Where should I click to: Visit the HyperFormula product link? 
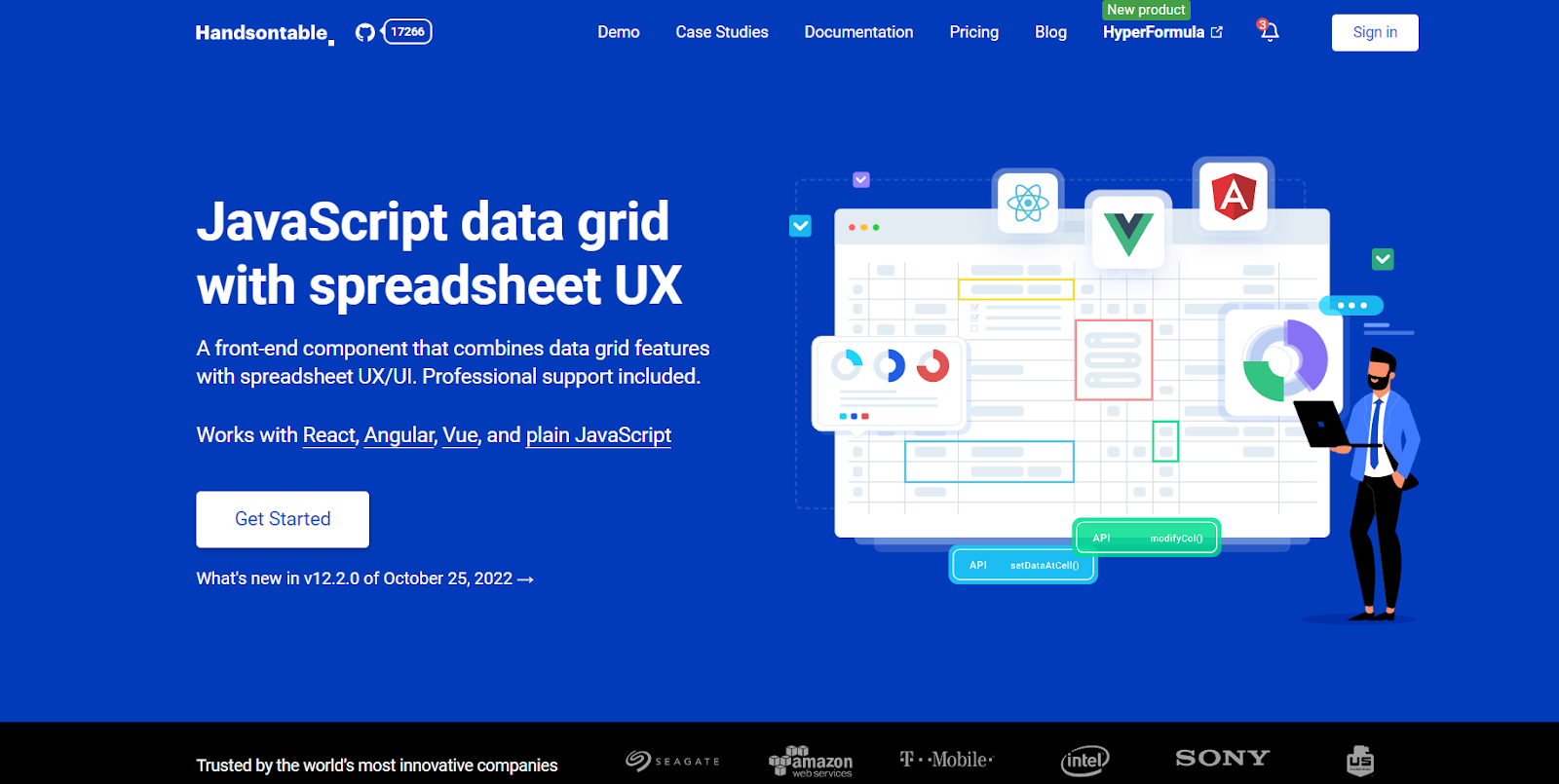click(1154, 32)
